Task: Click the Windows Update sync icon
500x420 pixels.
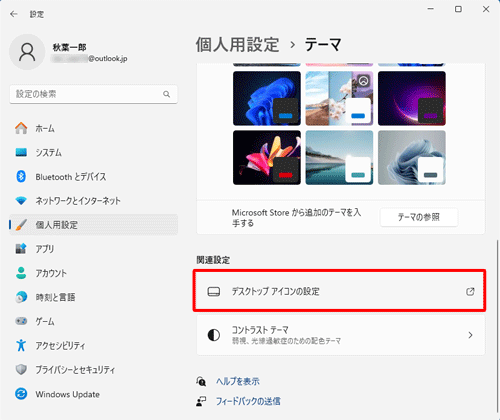Action: click(x=21, y=394)
